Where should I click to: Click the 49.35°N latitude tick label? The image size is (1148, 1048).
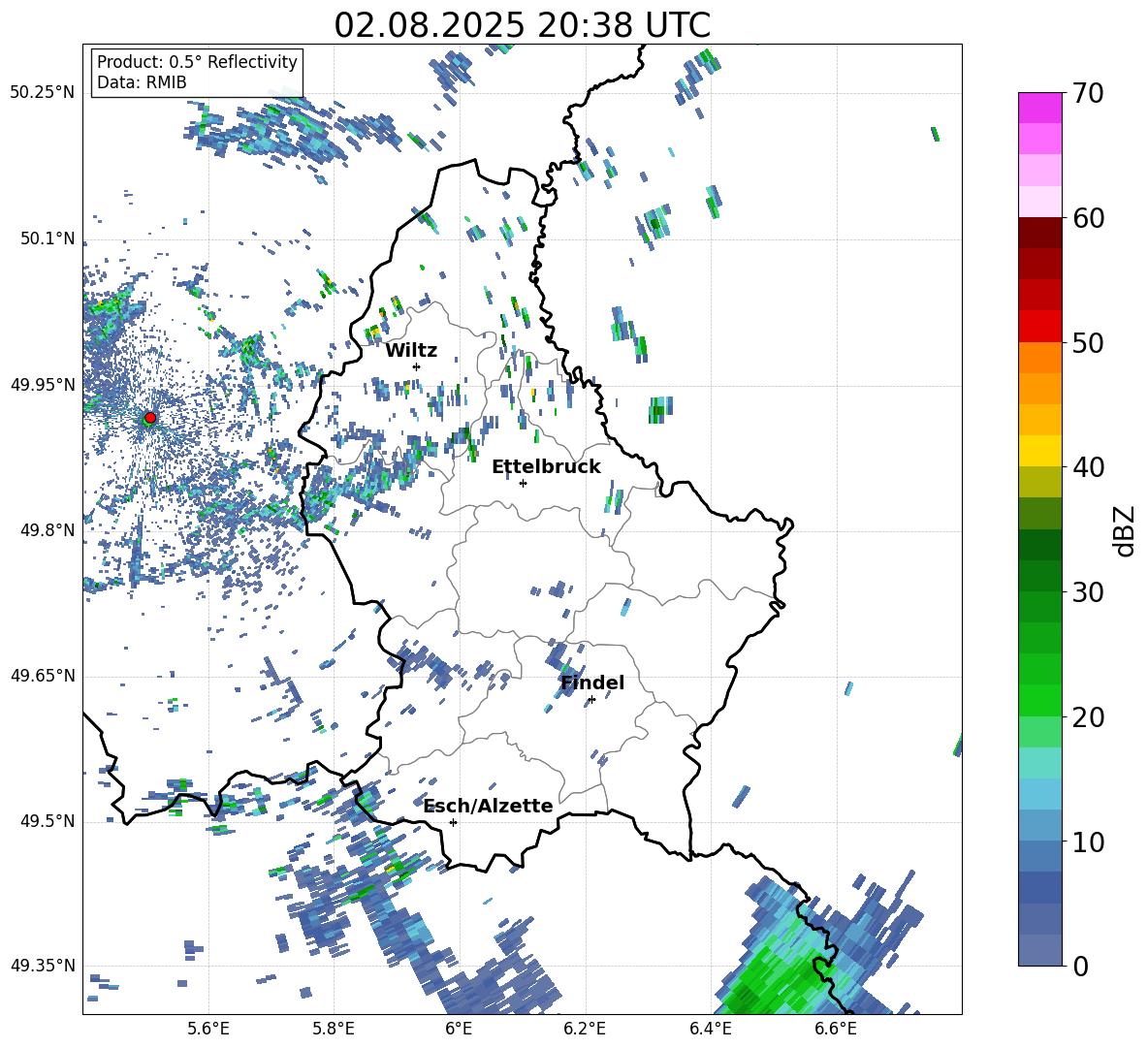43,966
